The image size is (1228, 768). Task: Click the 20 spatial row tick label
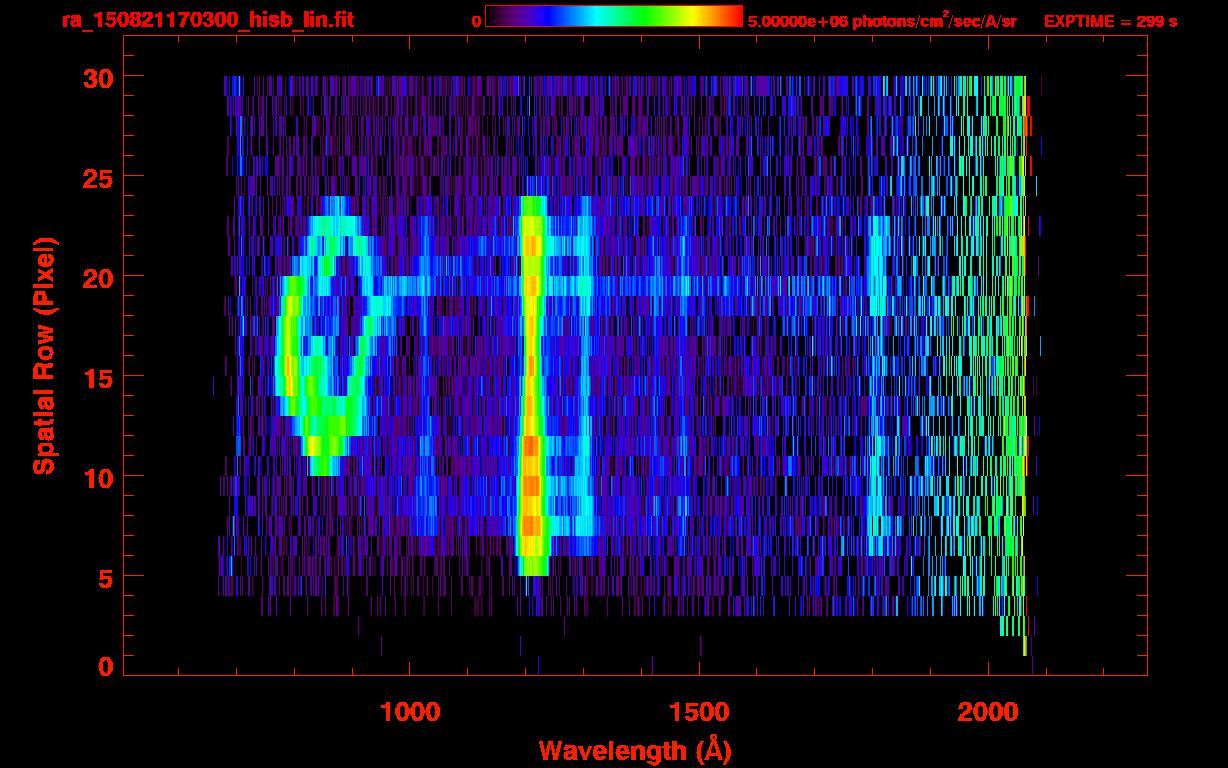[97, 277]
